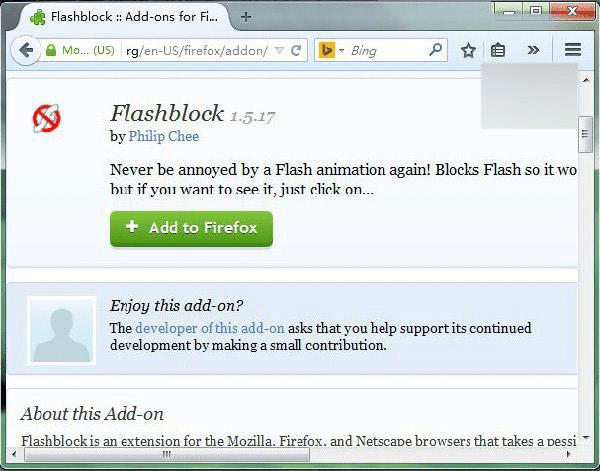Follow the developer of this add-on link
This screenshot has height=471, width=600.
210,328
